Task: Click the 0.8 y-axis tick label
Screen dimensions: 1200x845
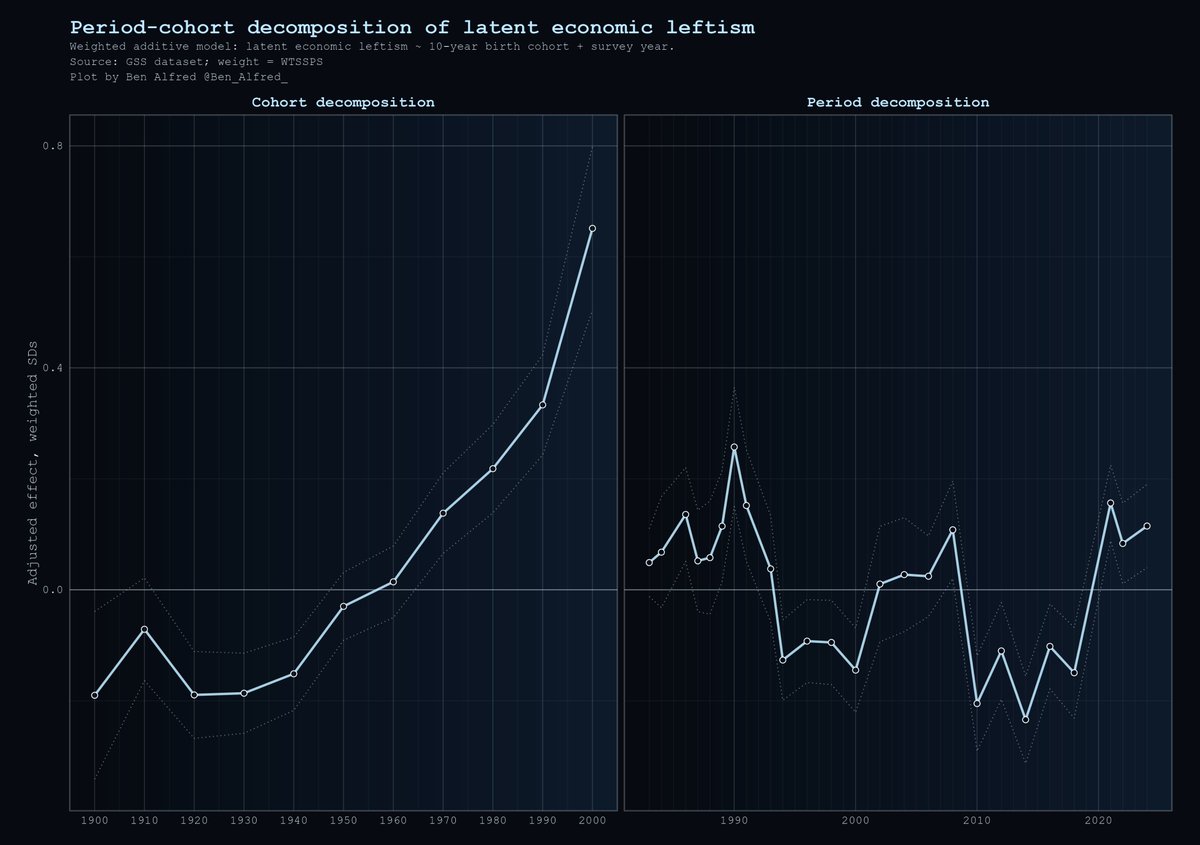Action: pos(52,146)
